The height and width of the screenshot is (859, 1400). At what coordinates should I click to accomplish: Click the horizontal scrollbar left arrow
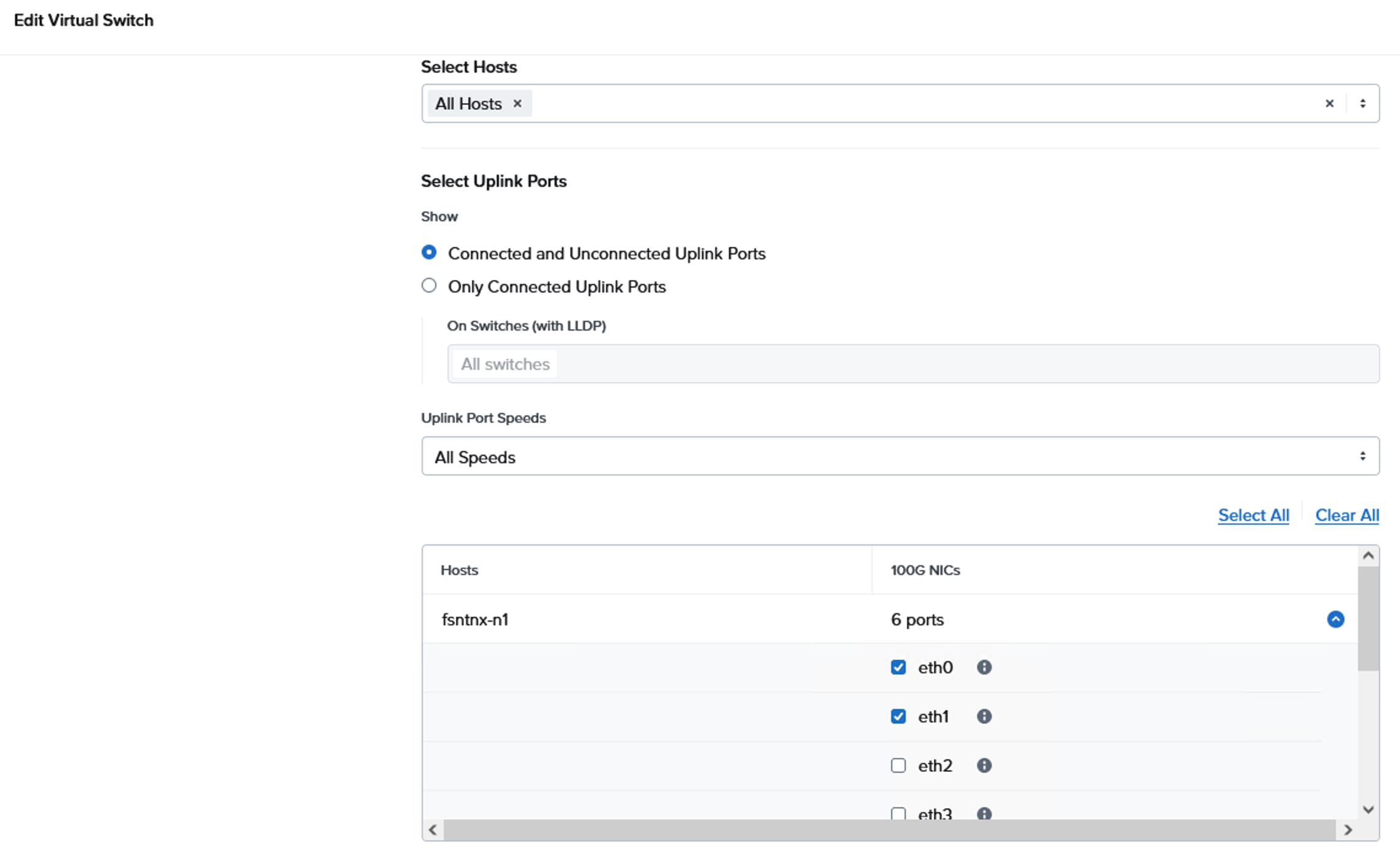[433, 830]
